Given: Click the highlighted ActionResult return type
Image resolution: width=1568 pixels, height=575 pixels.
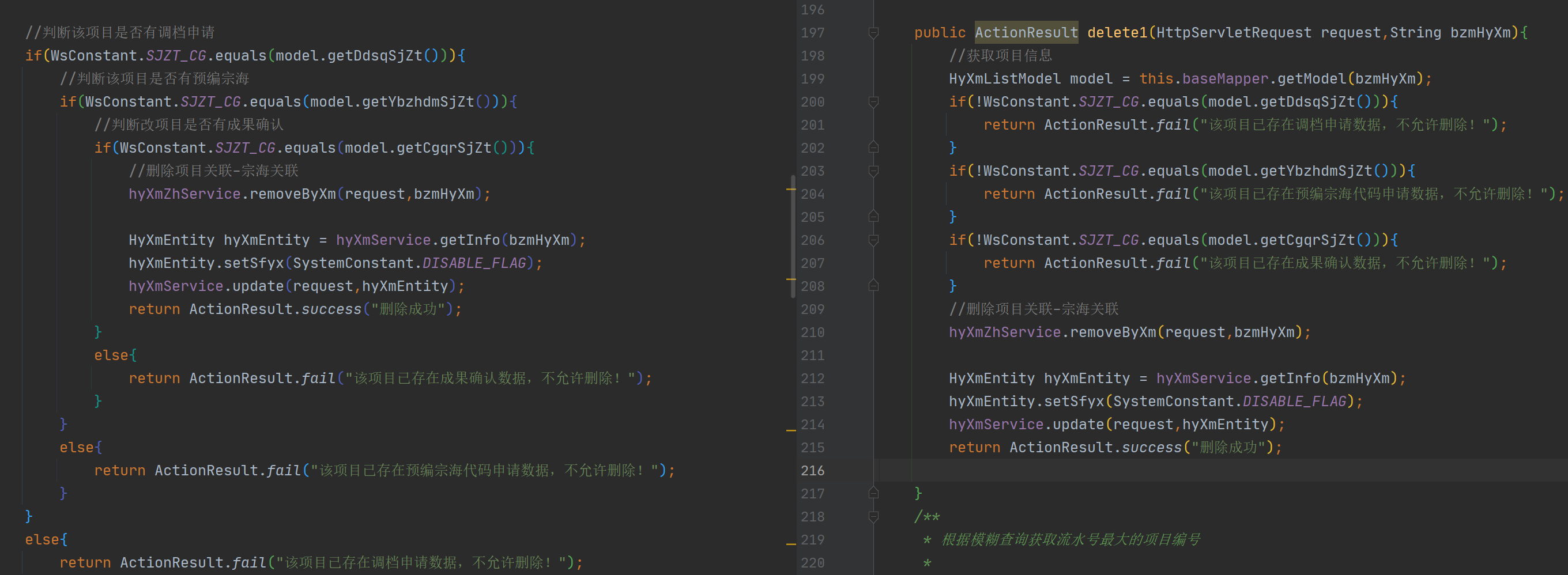Looking at the screenshot, I should pos(1026,33).
